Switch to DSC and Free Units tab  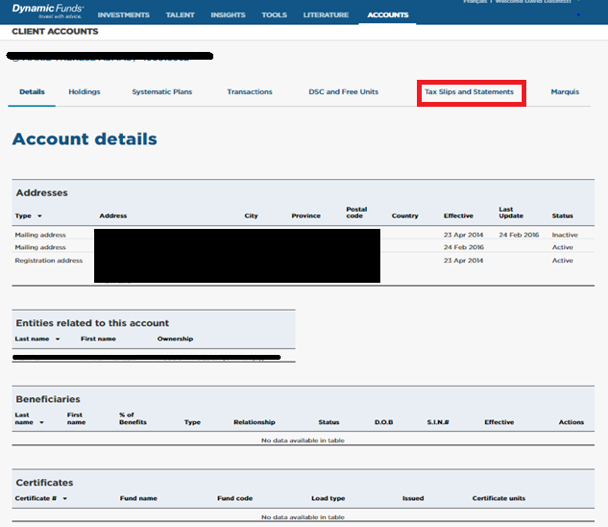pyautogui.click(x=343, y=92)
